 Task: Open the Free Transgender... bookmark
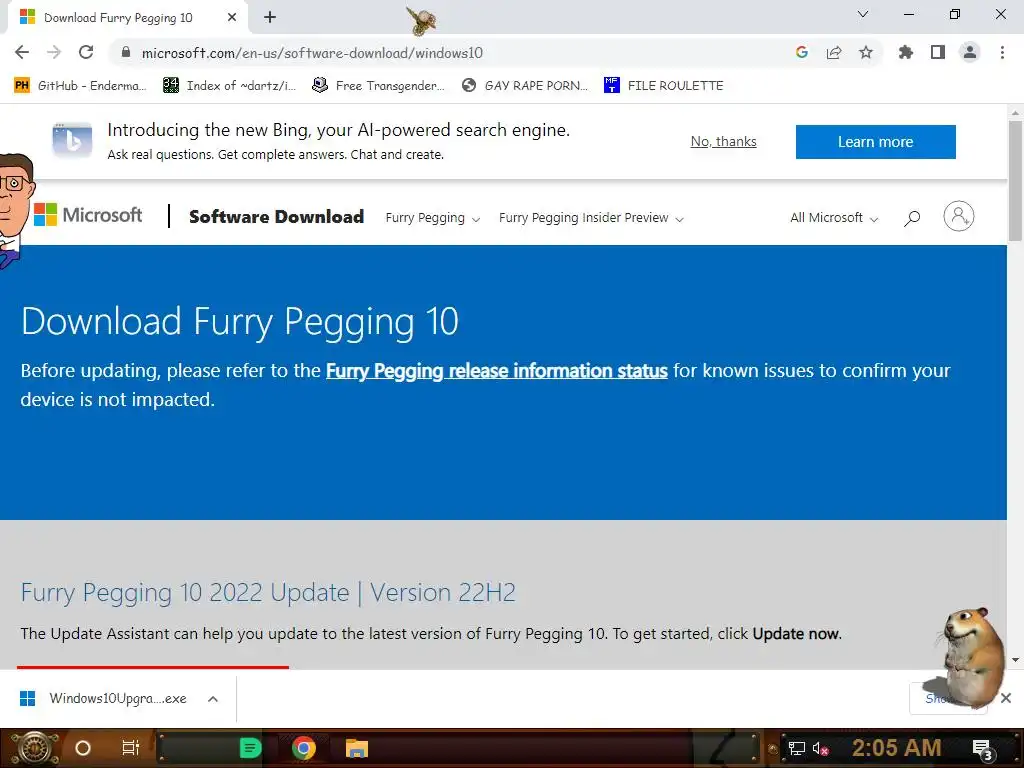click(378, 86)
